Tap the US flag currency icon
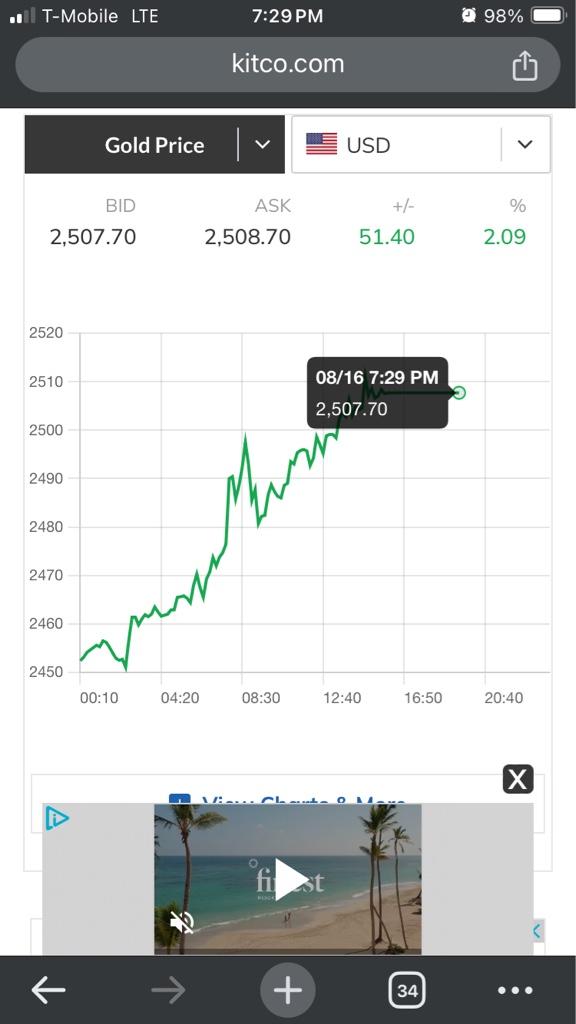Image resolution: width=576 pixels, height=1024 pixels. point(321,144)
